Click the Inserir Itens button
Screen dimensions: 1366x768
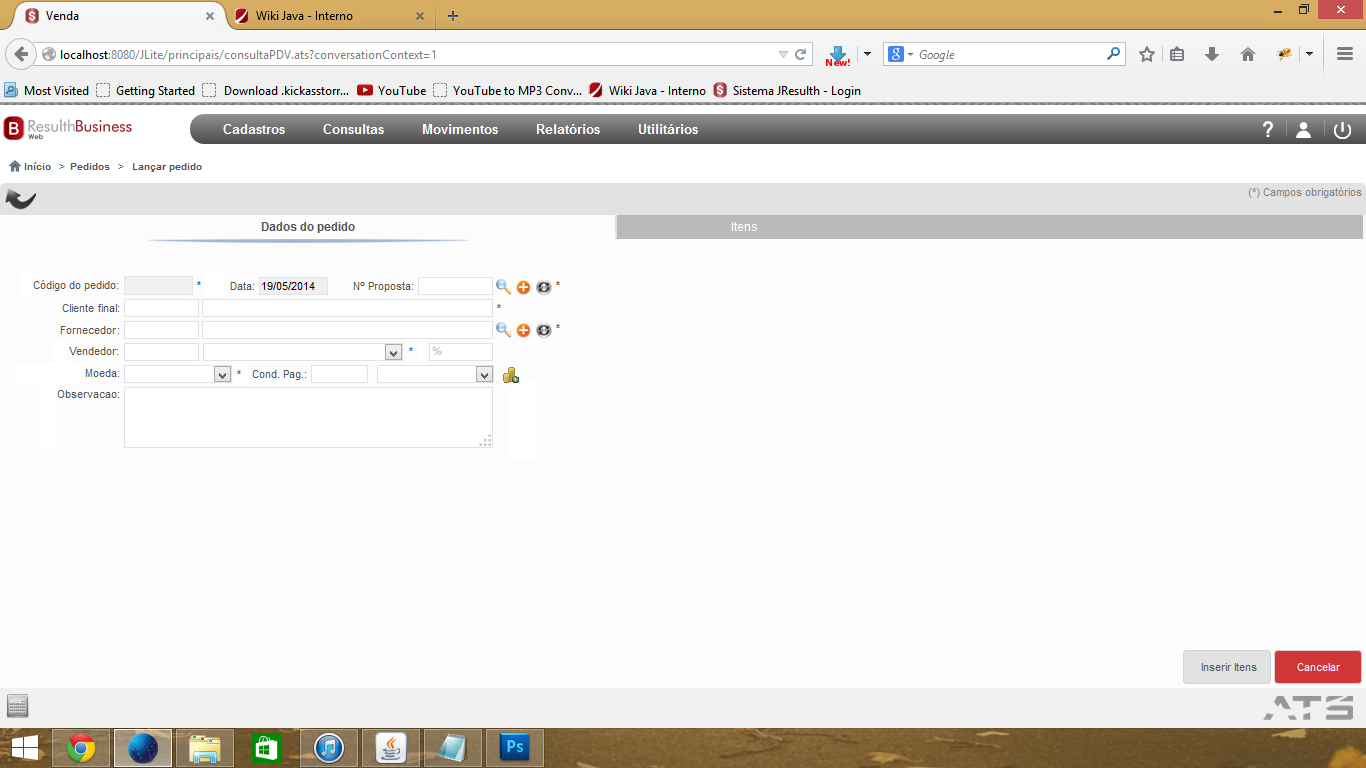1227,667
